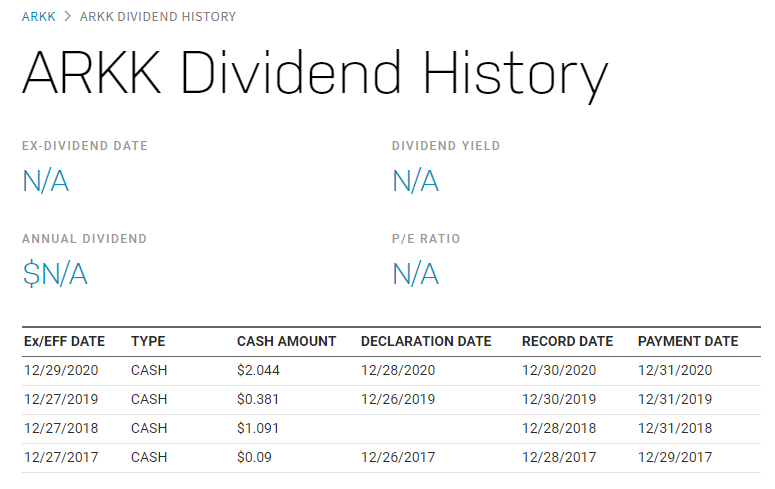The width and height of the screenshot is (775, 489).
Task: Click N/A value under Ex-Dividend Date
Action: (45, 181)
